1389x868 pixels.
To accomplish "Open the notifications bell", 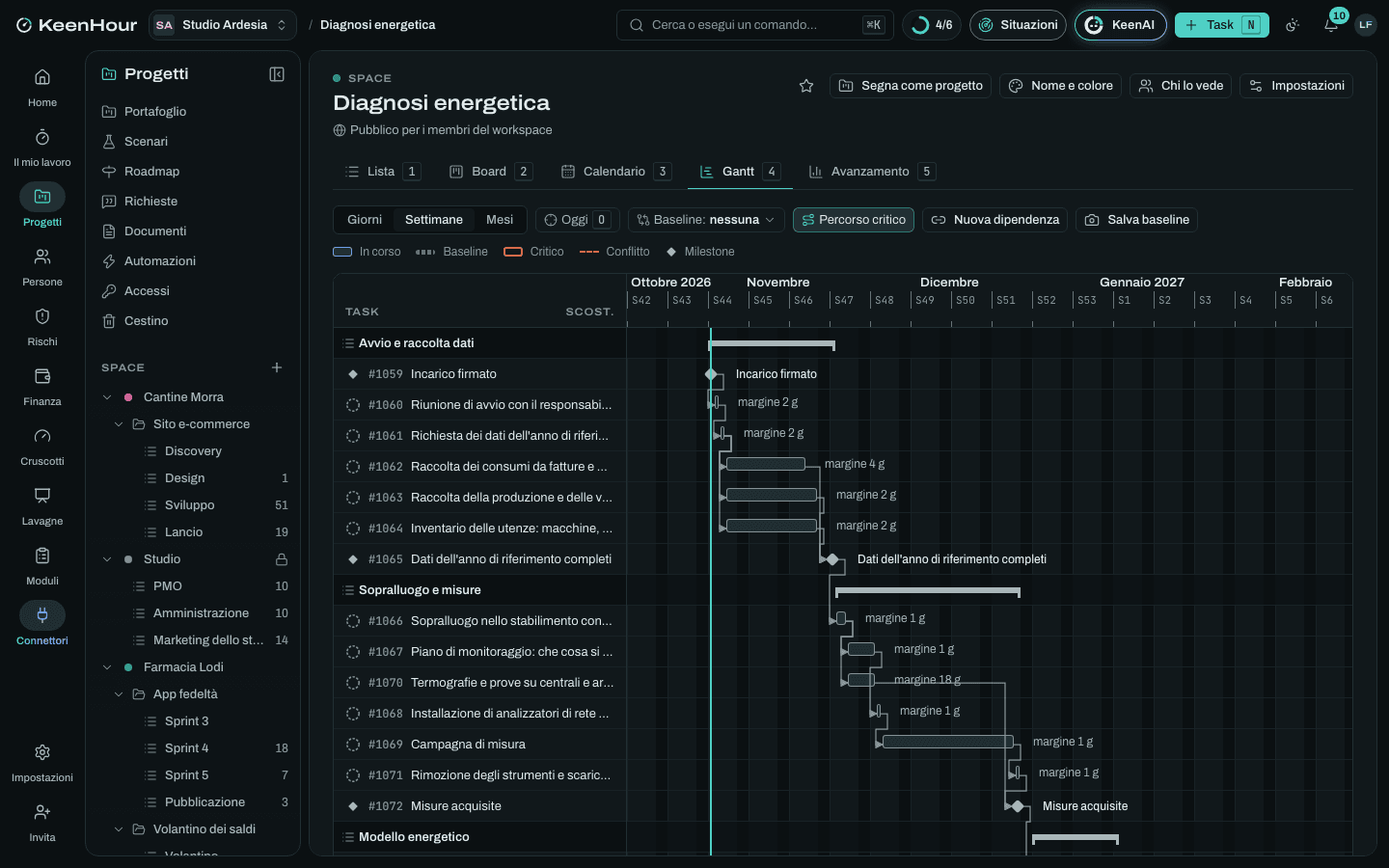I will click(1331, 25).
